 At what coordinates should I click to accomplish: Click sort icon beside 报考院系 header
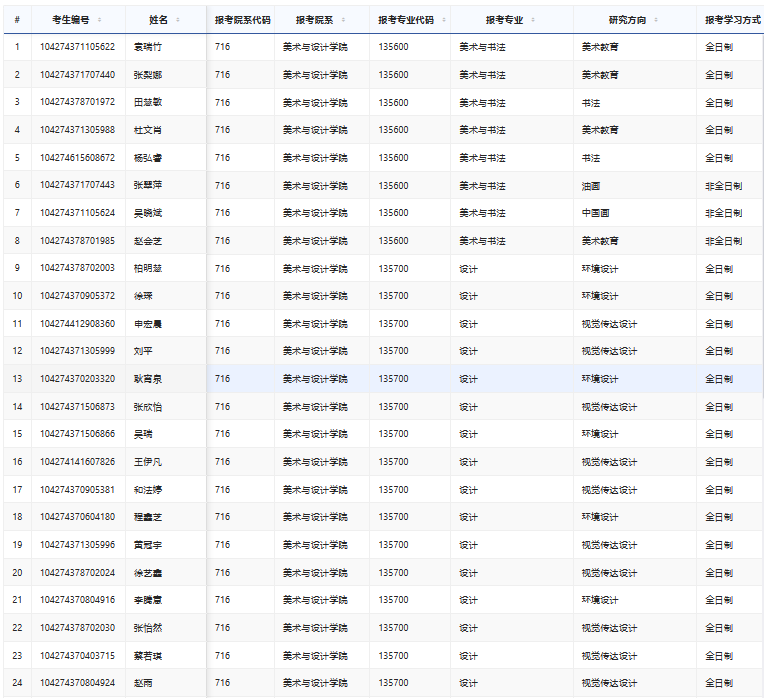click(x=345, y=20)
